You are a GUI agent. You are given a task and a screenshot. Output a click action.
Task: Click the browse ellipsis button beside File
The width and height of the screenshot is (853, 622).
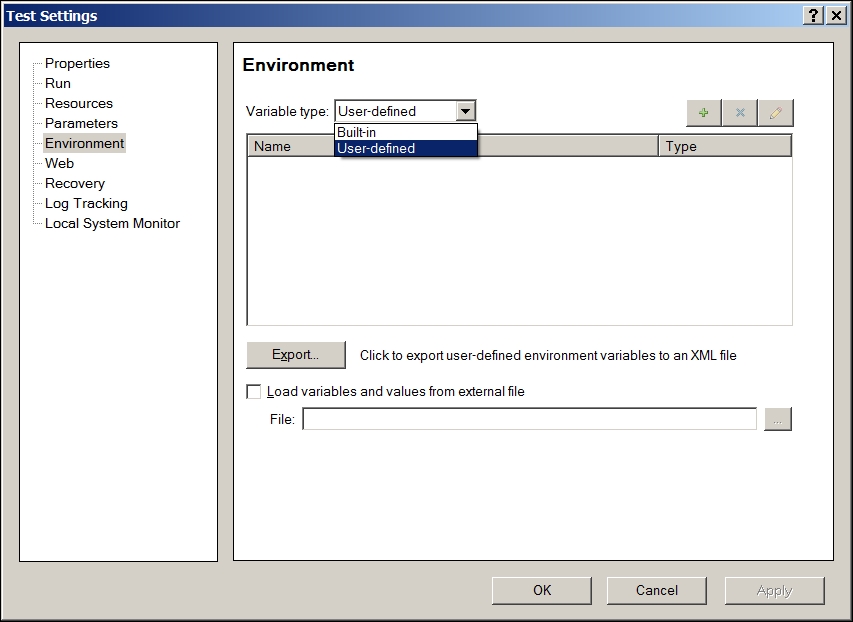click(x=777, y=420)
